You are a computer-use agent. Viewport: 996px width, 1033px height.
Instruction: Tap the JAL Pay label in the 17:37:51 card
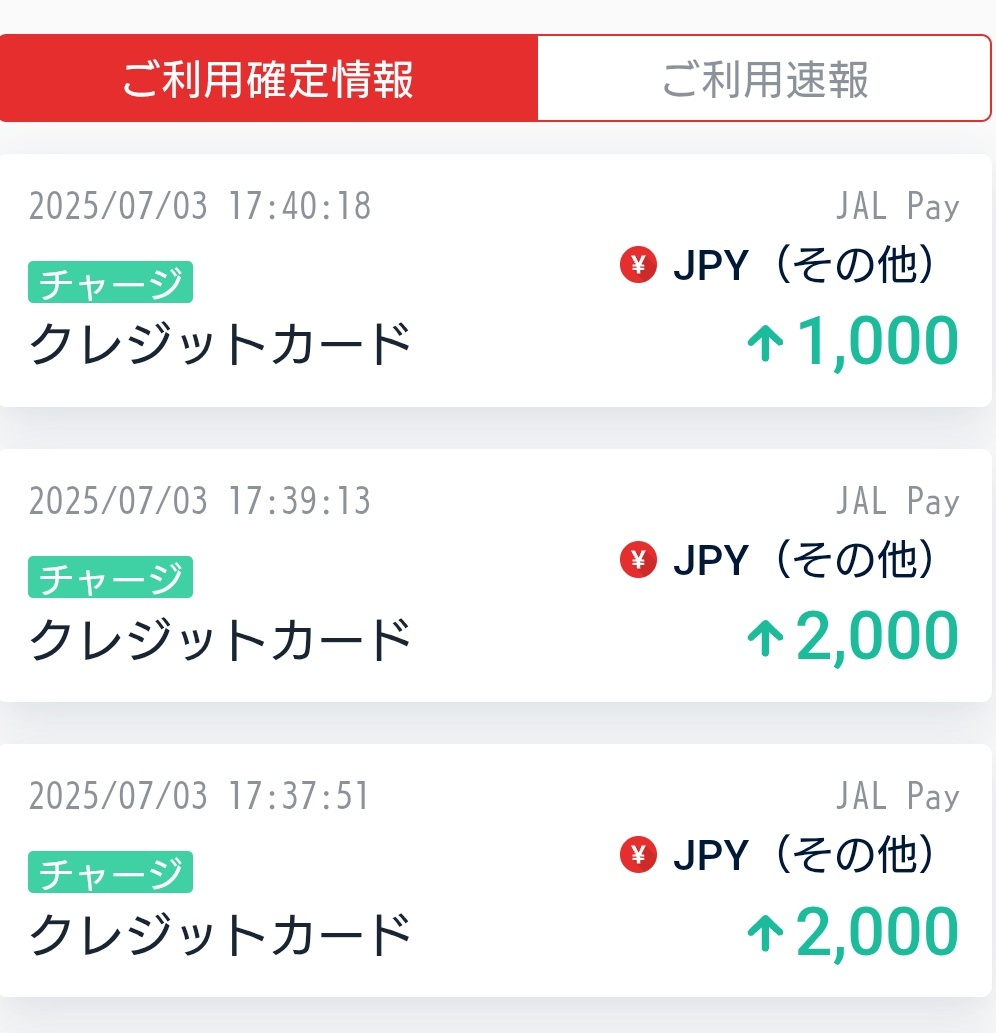point(898,796)
